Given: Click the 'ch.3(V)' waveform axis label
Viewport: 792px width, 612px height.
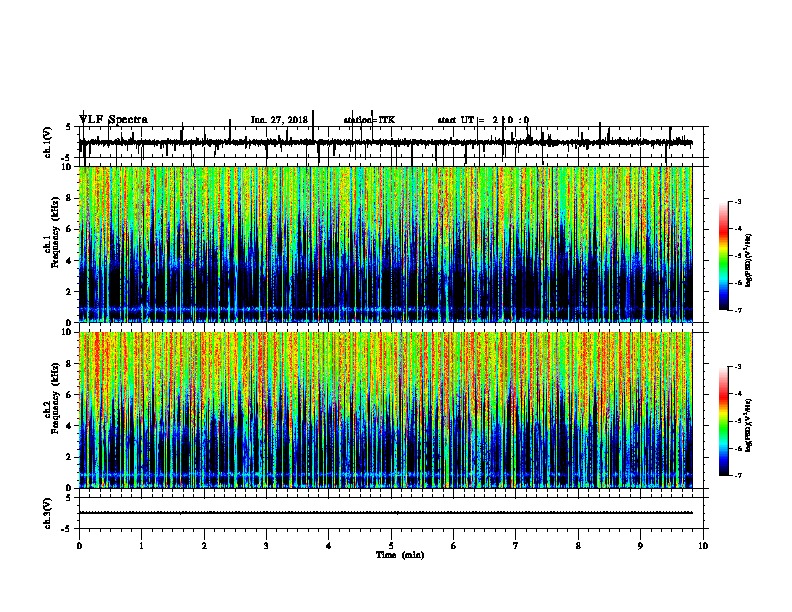Looking at the screenshot, I should click(x=48, y=513).
